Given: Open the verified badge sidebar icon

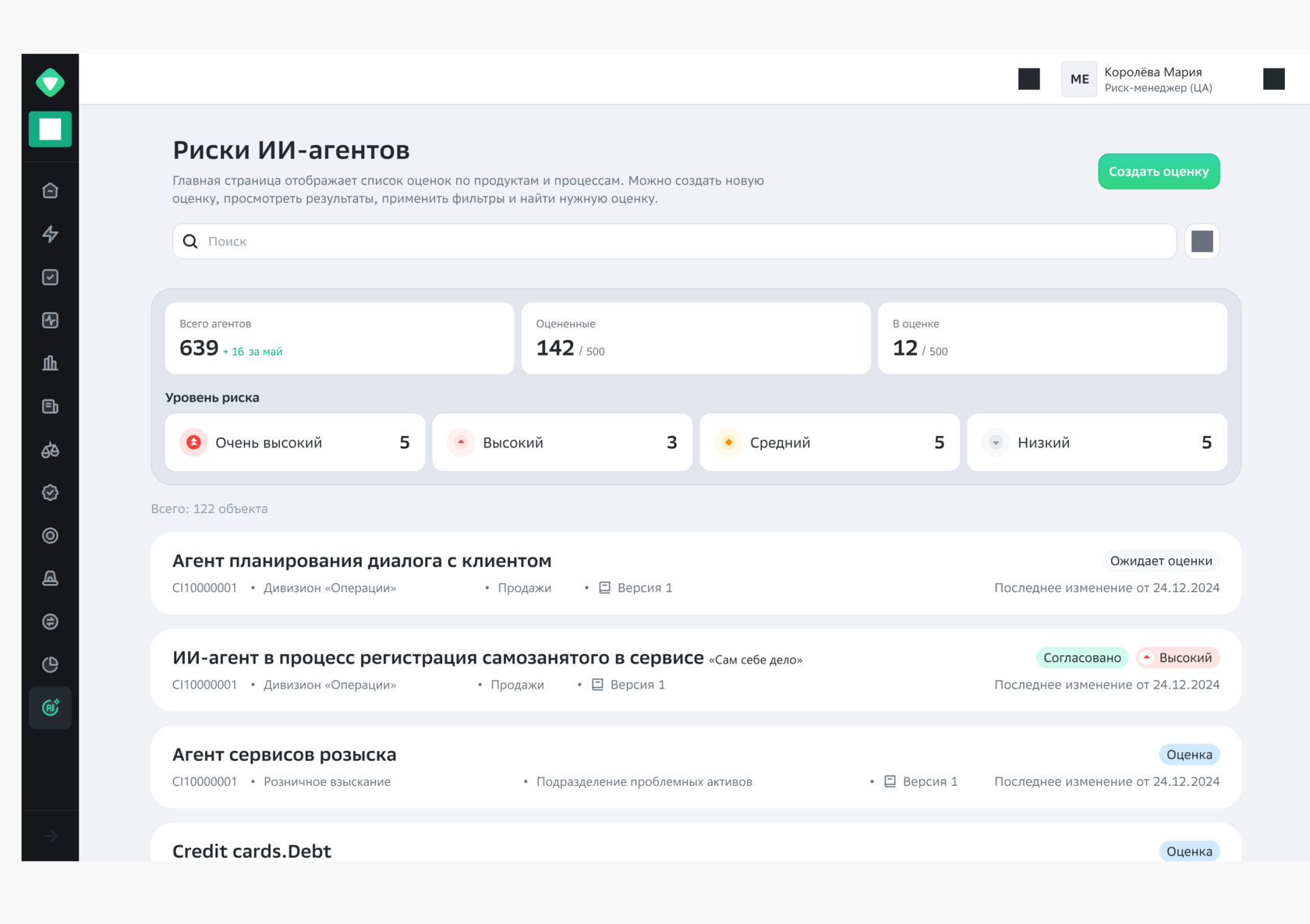Looking at the screenshot, I should (x=50, y=493).
